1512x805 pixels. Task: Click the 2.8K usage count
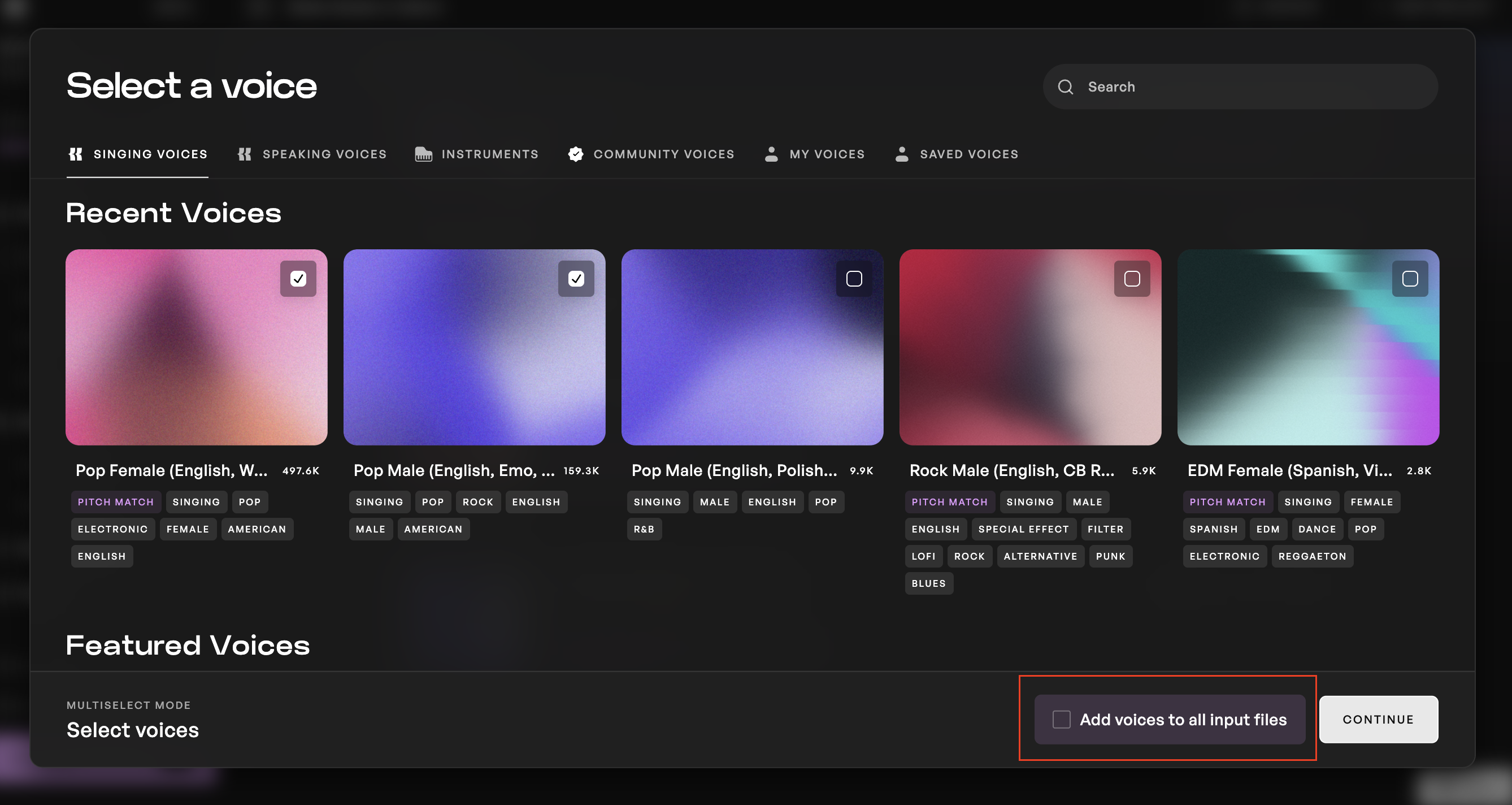(x=1419, y=471)
